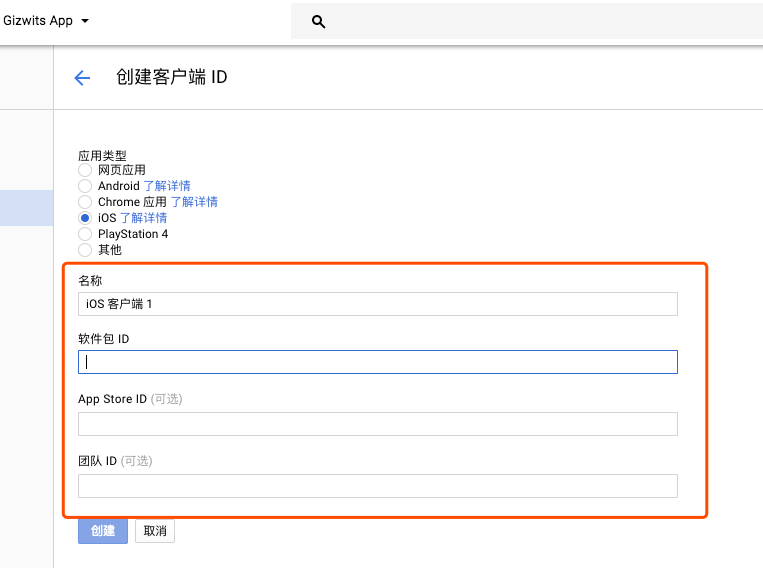This screenshot has width=763, height=568.
Task: Click the 名称 input field
Action: [377, 304]
